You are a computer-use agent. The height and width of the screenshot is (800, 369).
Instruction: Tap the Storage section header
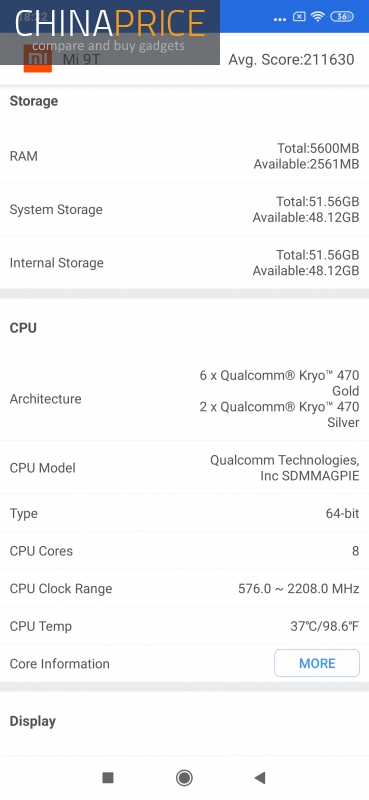click(34, 101)
